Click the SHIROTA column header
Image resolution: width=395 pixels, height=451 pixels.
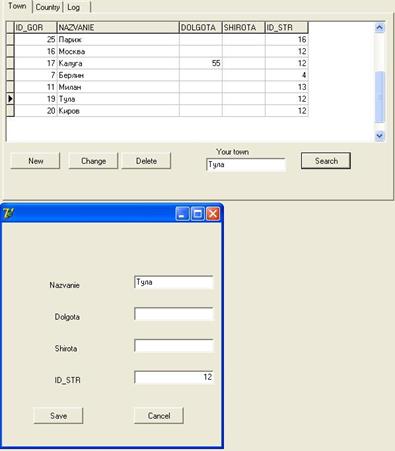244,27
